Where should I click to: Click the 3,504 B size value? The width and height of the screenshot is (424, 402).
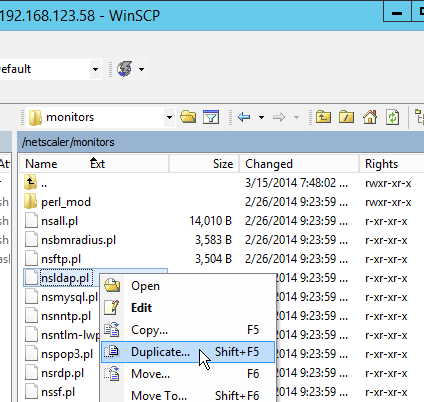point(213,259)
